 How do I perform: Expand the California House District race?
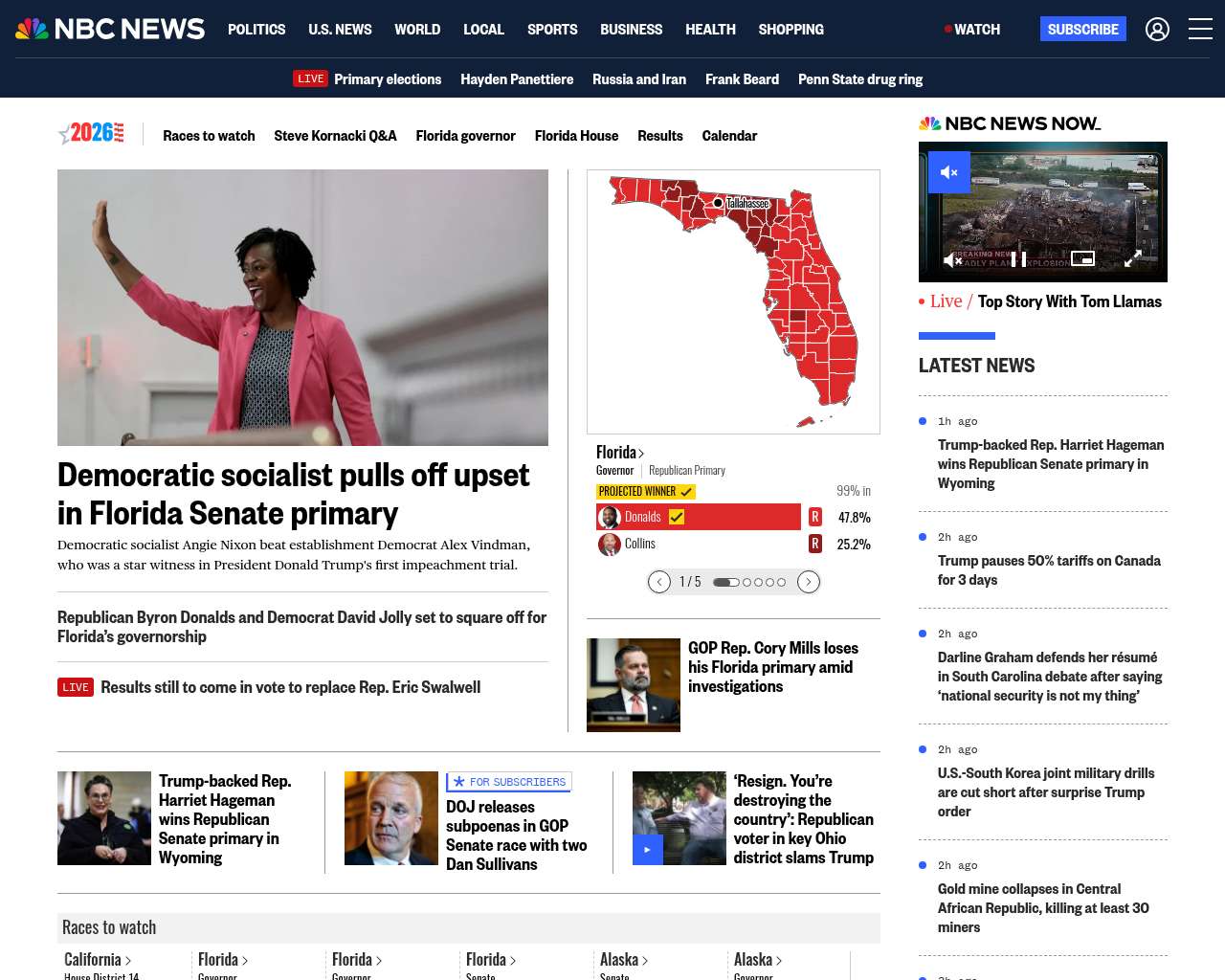tap(98, 960)
